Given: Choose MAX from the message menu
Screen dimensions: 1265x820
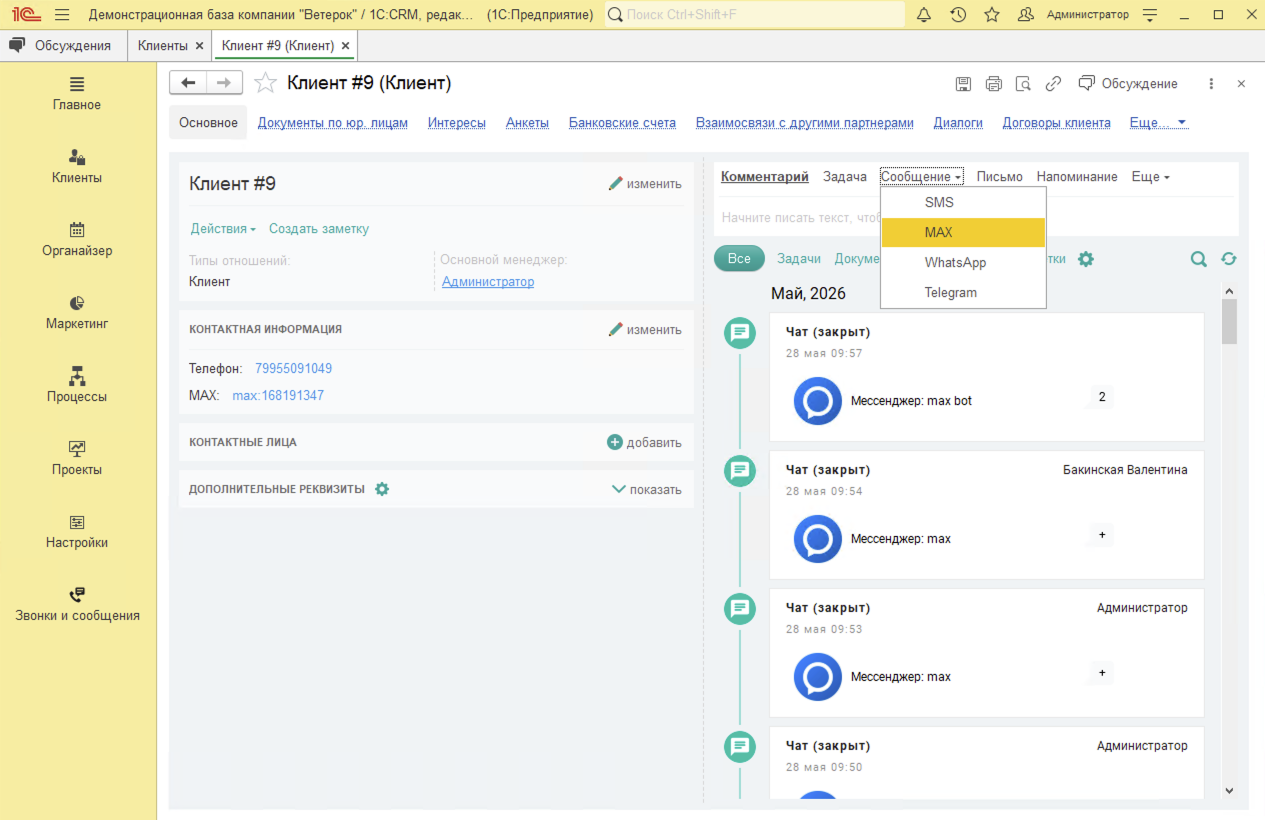Looking at the screenshot, I should click(963, 232).
